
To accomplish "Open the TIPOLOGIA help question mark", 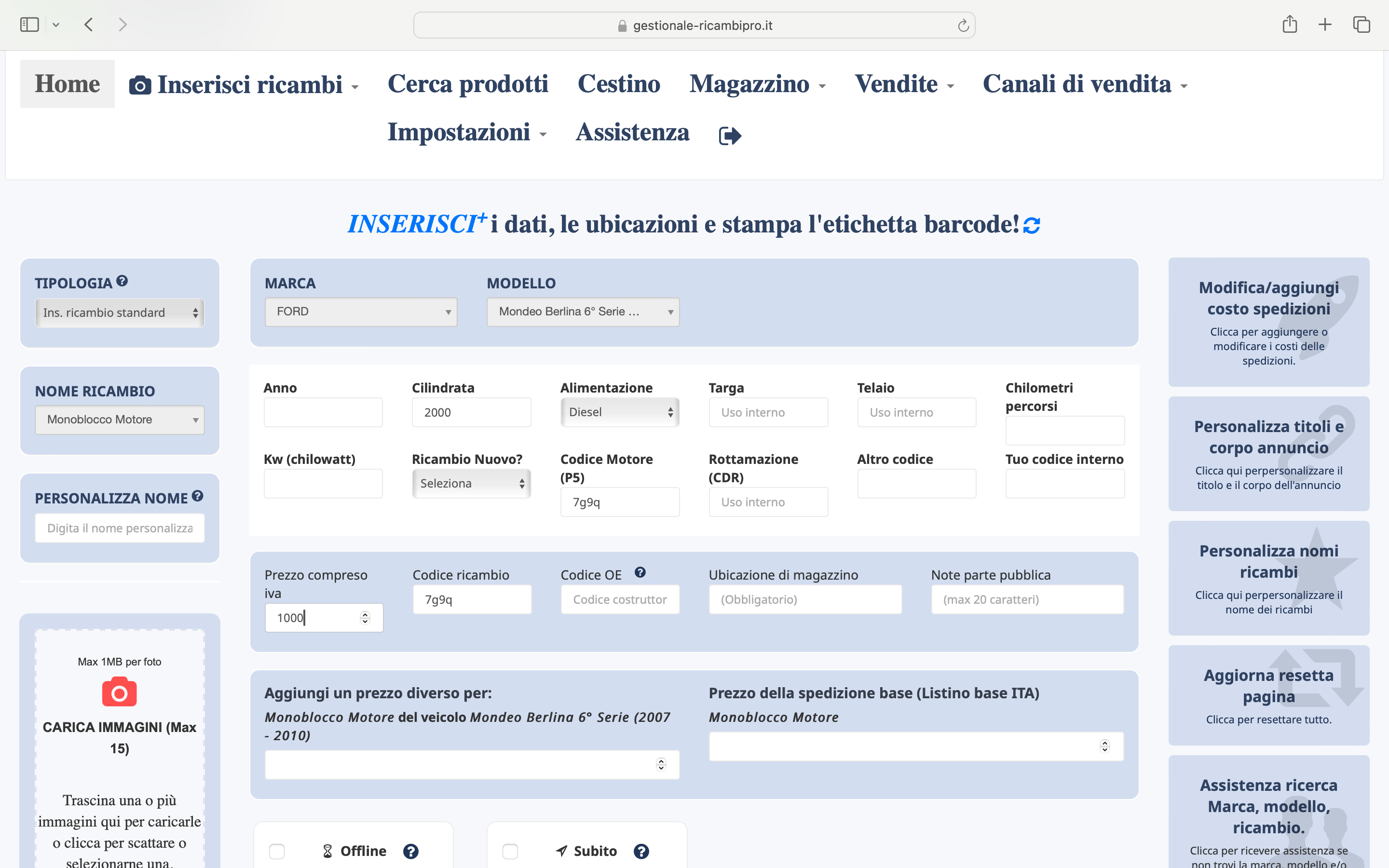I will [x=122, y=281].
